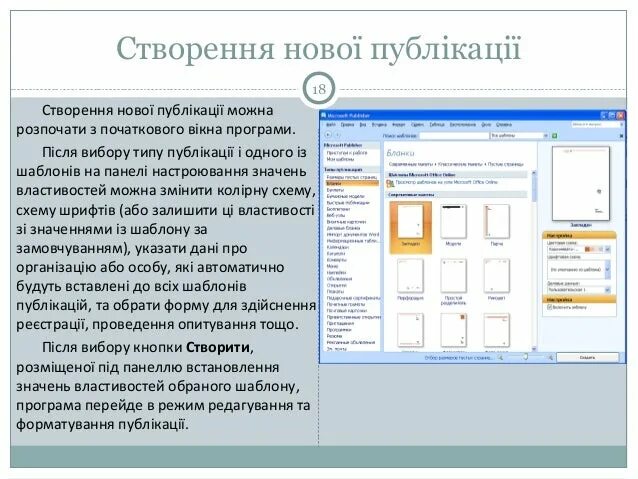Click the template list vertical scrollbar

coord(534,260)
